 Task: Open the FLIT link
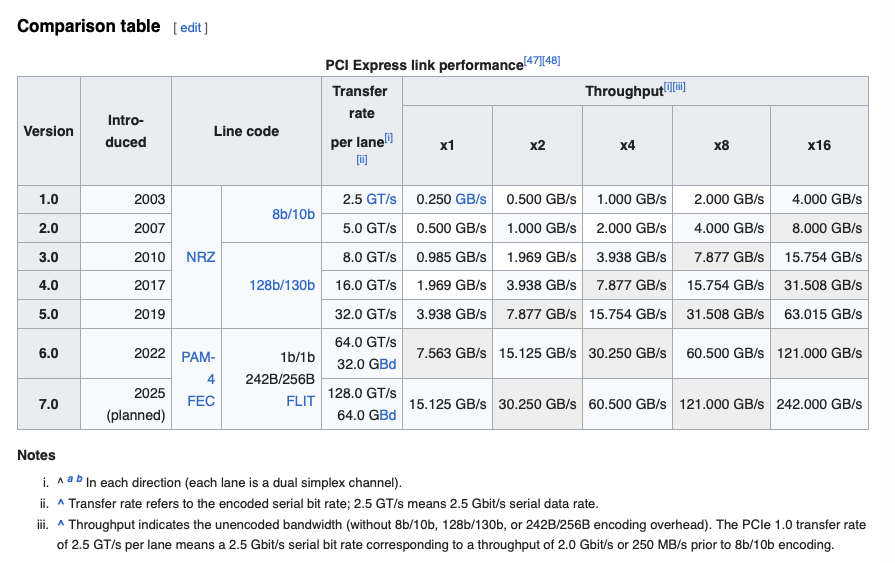coord(300,401)
